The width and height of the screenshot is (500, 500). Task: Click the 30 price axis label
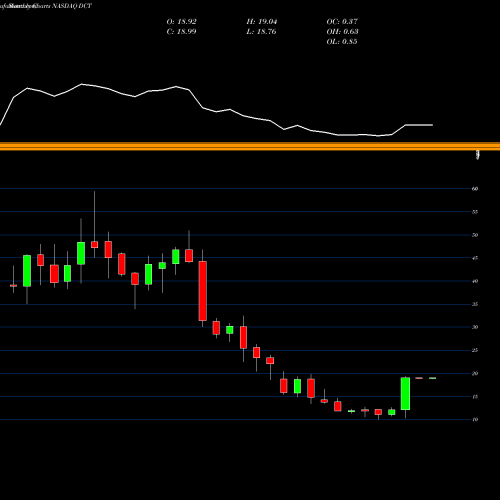(x=475, y=327)
